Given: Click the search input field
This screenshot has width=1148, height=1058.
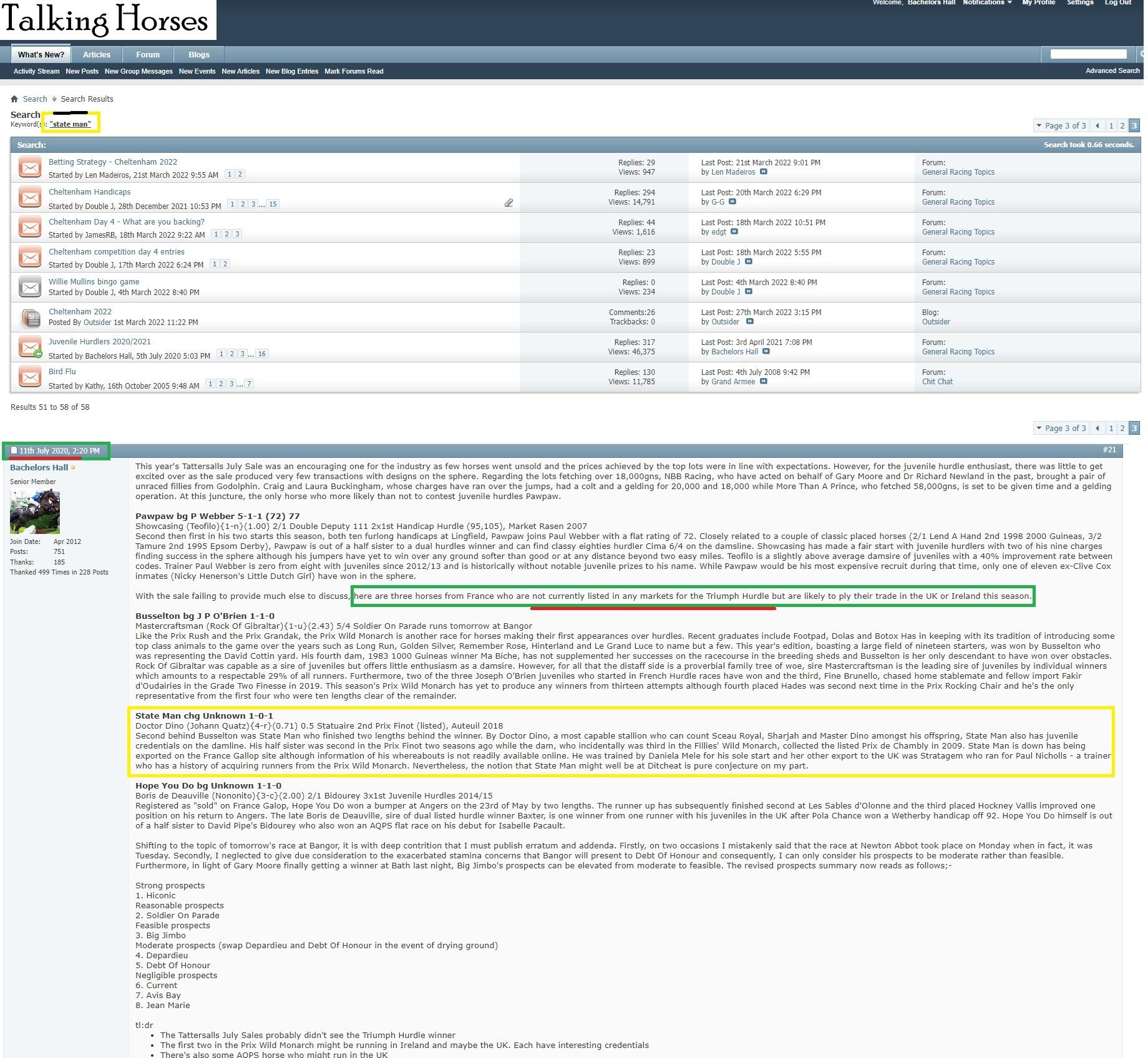Looking at the screenshot, I should [1088, 54].
